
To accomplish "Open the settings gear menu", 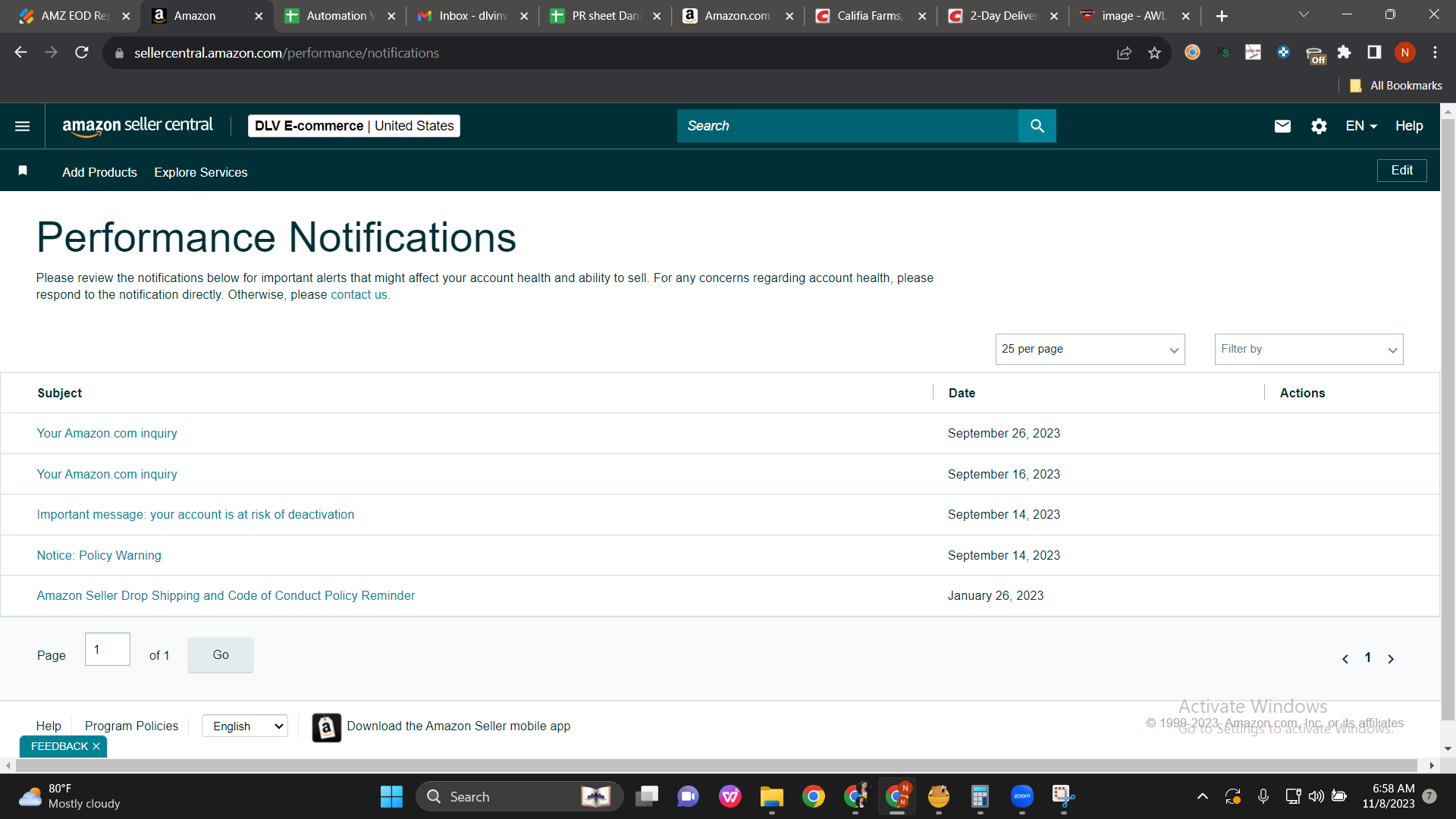I will click(1319, 126).
